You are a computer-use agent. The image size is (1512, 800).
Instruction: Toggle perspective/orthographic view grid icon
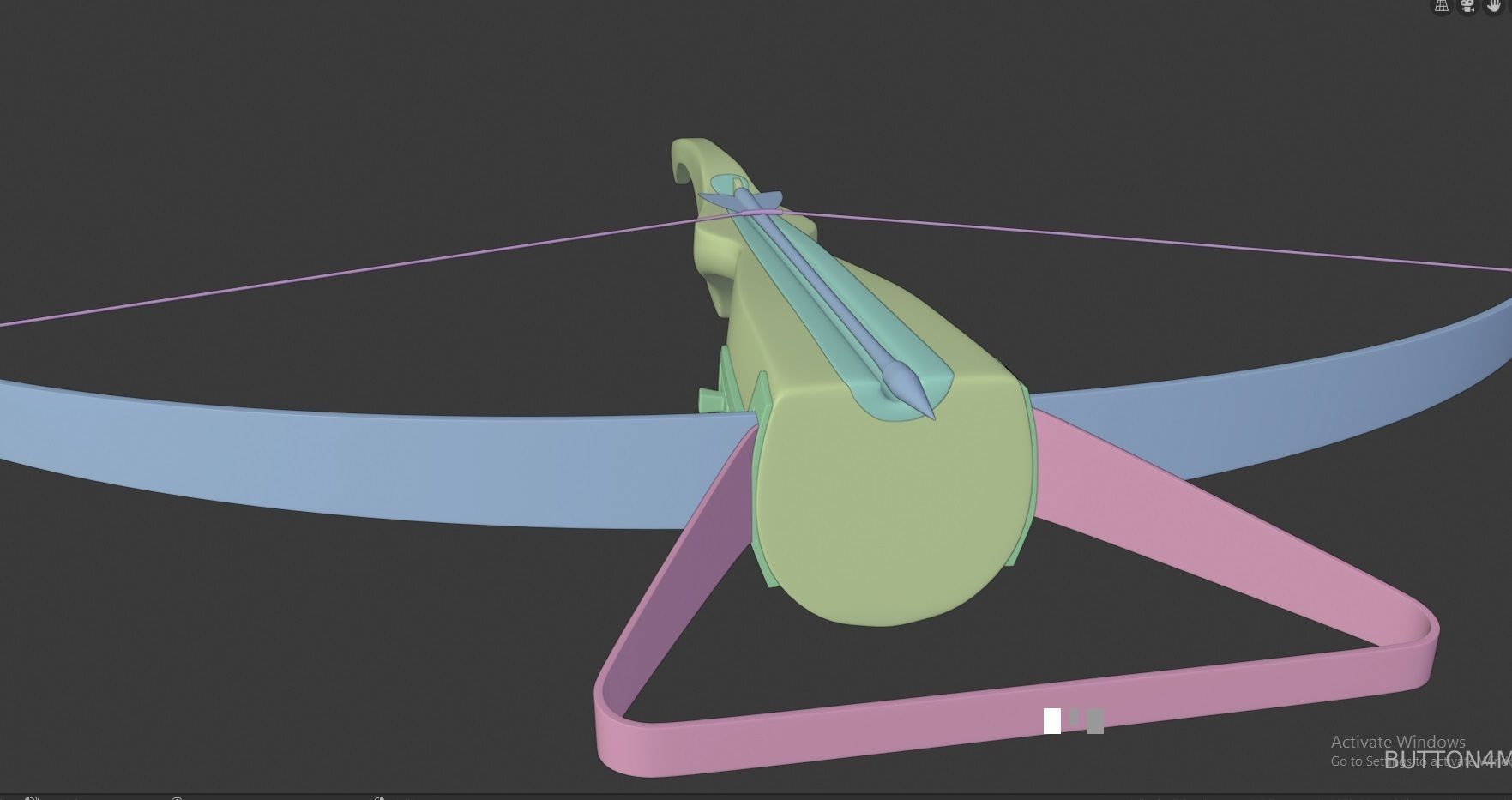1442,6
